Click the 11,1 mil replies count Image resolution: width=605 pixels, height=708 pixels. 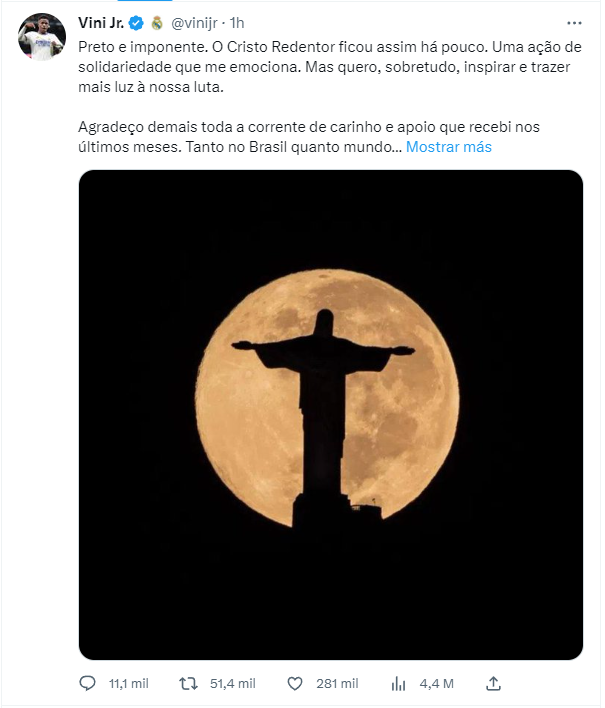pyautogui.click(x=129, y=684)
